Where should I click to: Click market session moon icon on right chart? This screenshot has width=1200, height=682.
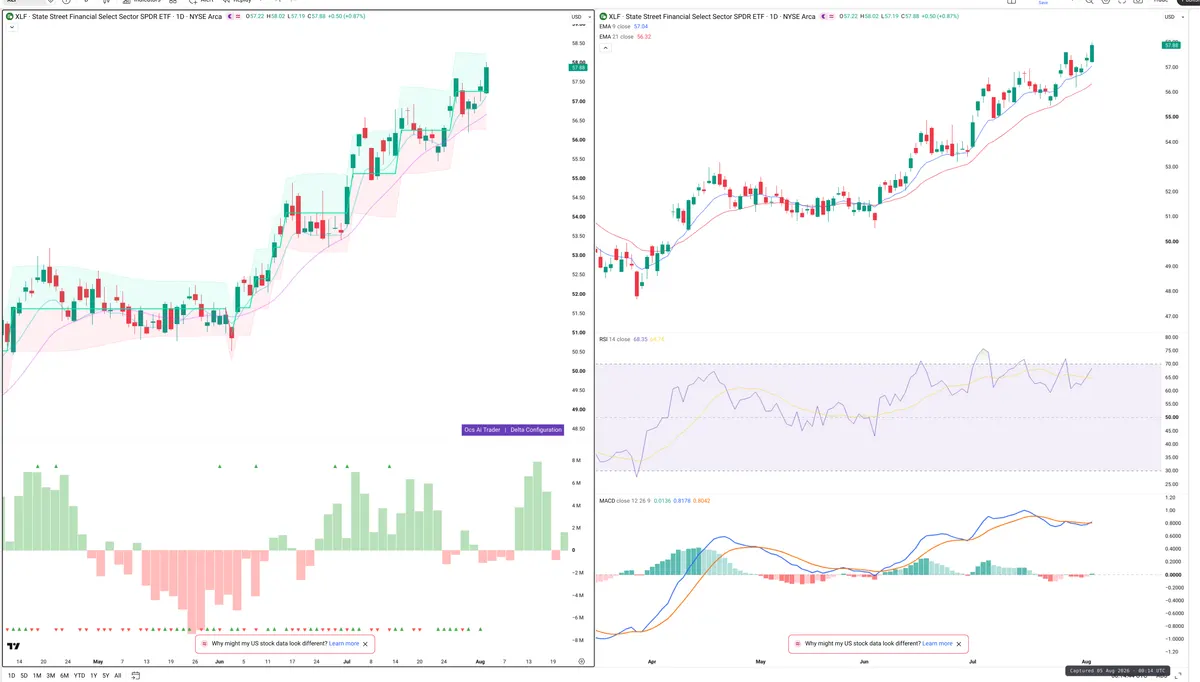point(823,17)
